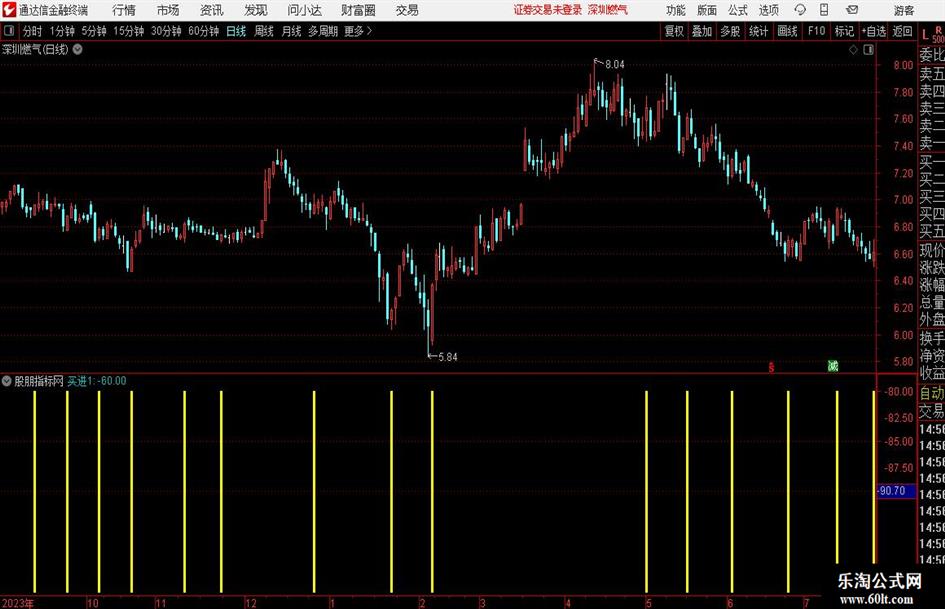Open the 选项 menu
The image size is (945, 609).
click(x=768, y=10)
